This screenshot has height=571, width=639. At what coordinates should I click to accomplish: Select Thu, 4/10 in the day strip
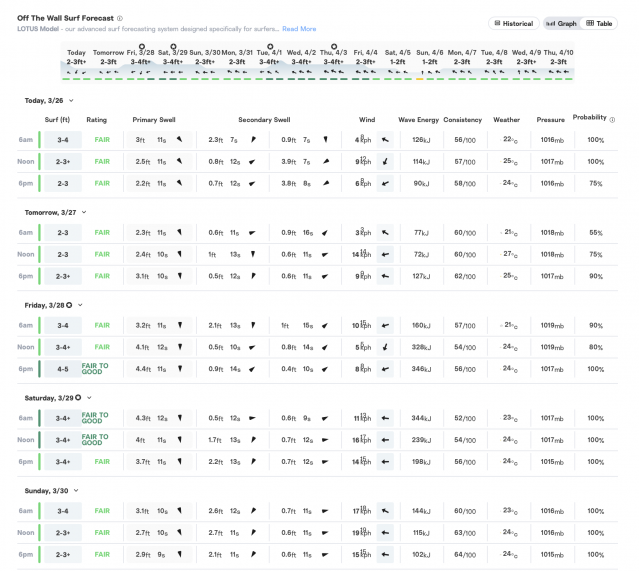click(558, 63)
